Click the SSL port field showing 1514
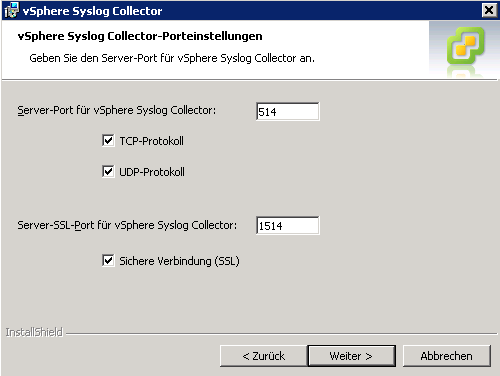This screenshot has width=500, height=376. click(288, 226)
